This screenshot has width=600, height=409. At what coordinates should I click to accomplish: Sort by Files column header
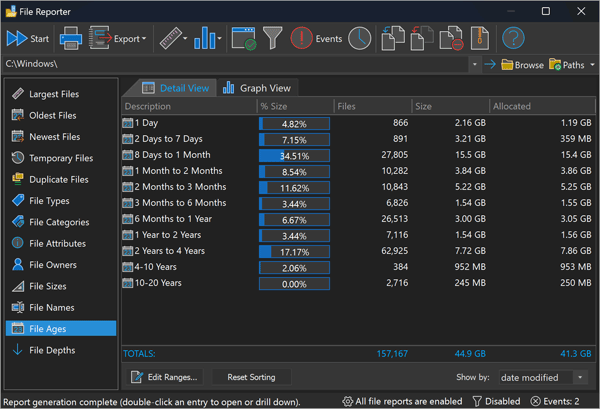373,106
